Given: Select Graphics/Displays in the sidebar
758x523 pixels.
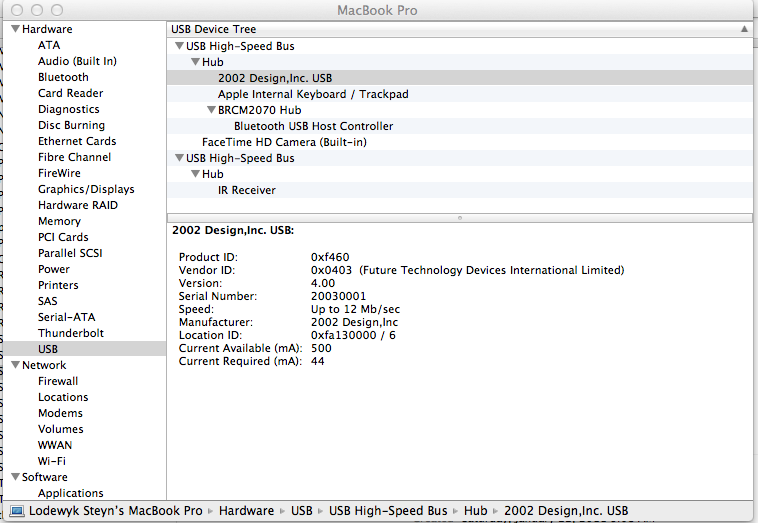Looking at the screenshot, I should click(x=86, y=189).
